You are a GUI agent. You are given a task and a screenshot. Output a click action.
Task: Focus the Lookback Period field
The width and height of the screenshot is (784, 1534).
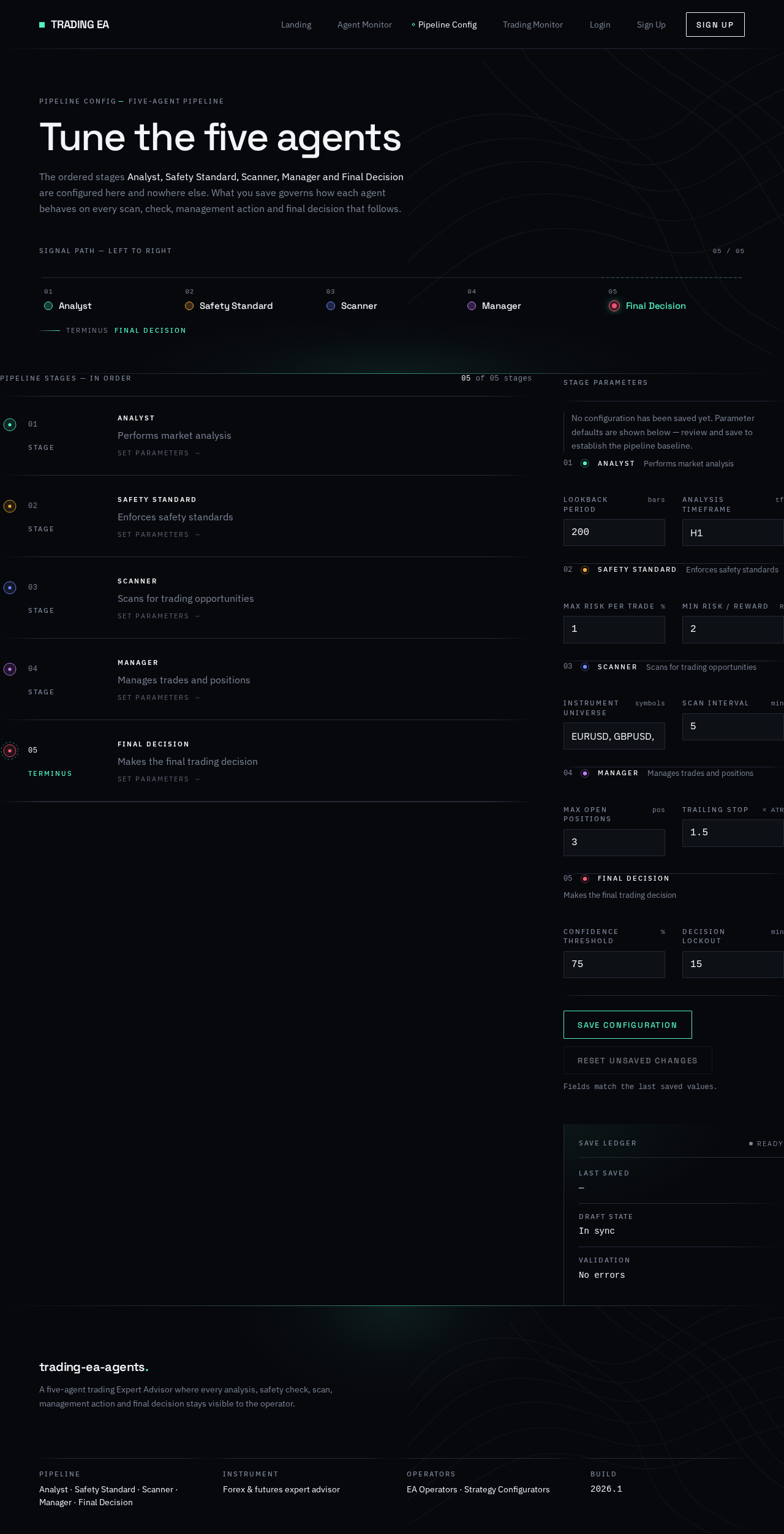click(x=614, y=533)
